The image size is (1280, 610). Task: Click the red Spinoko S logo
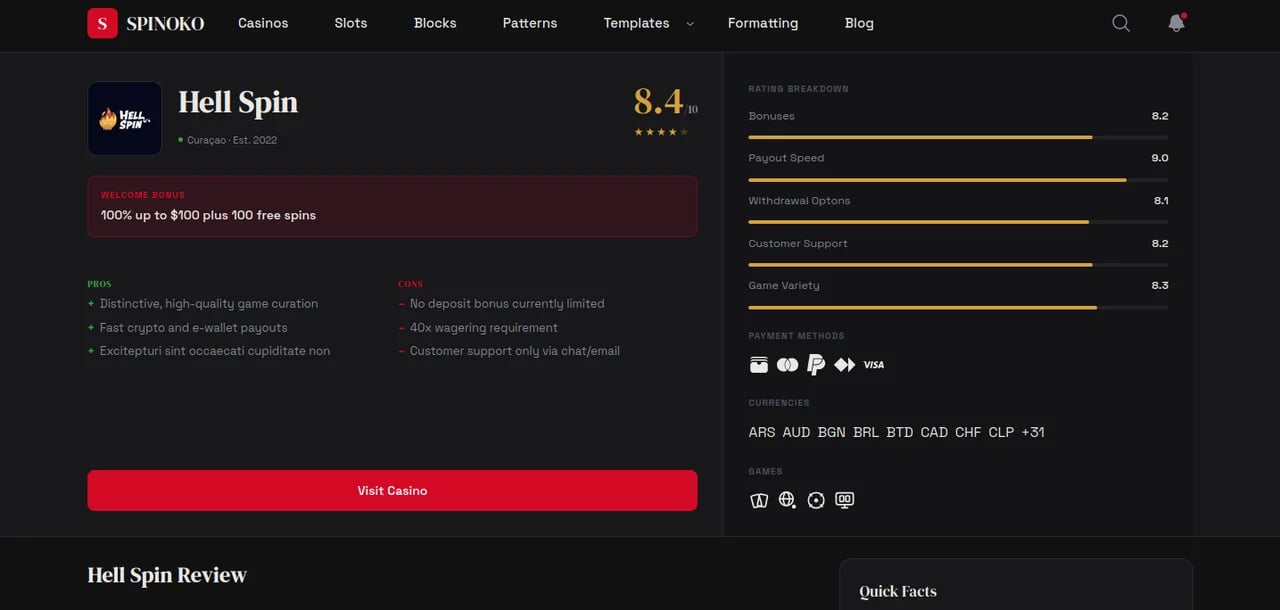pos(102,23)
